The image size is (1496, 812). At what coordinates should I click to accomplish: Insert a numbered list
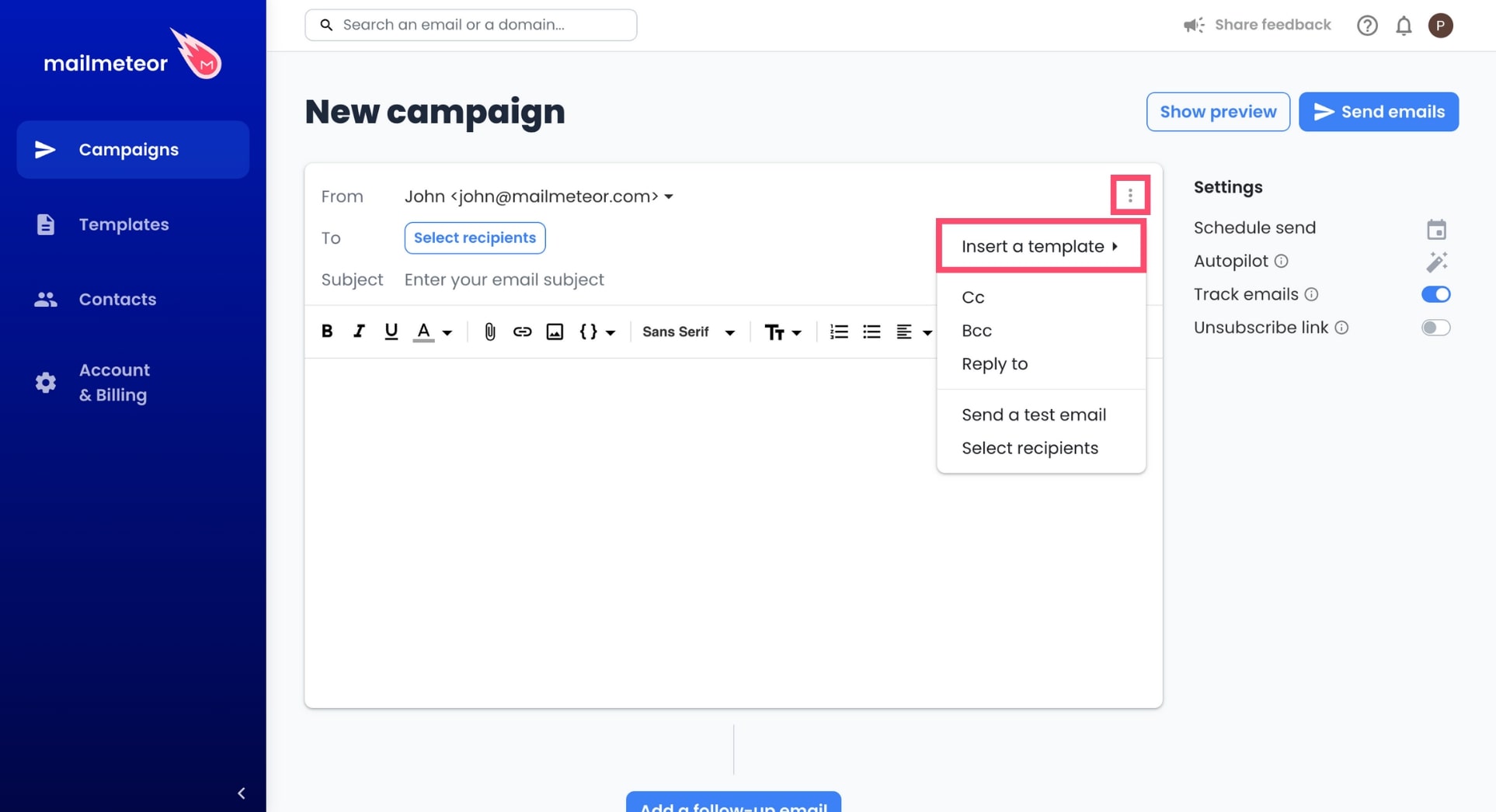point(839,331)
